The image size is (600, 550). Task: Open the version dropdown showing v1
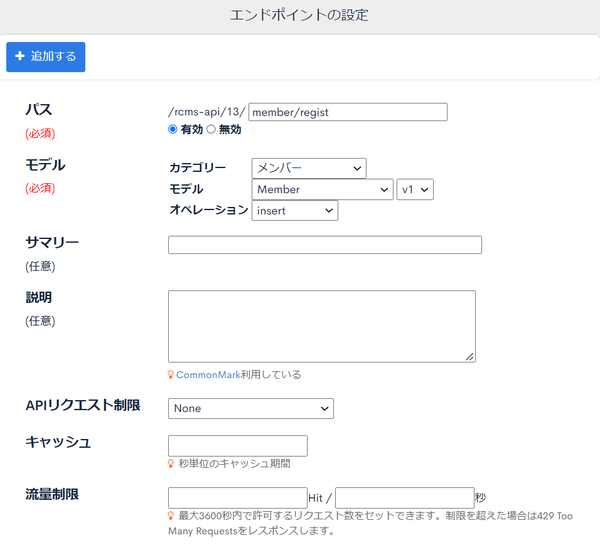(415, 189)
